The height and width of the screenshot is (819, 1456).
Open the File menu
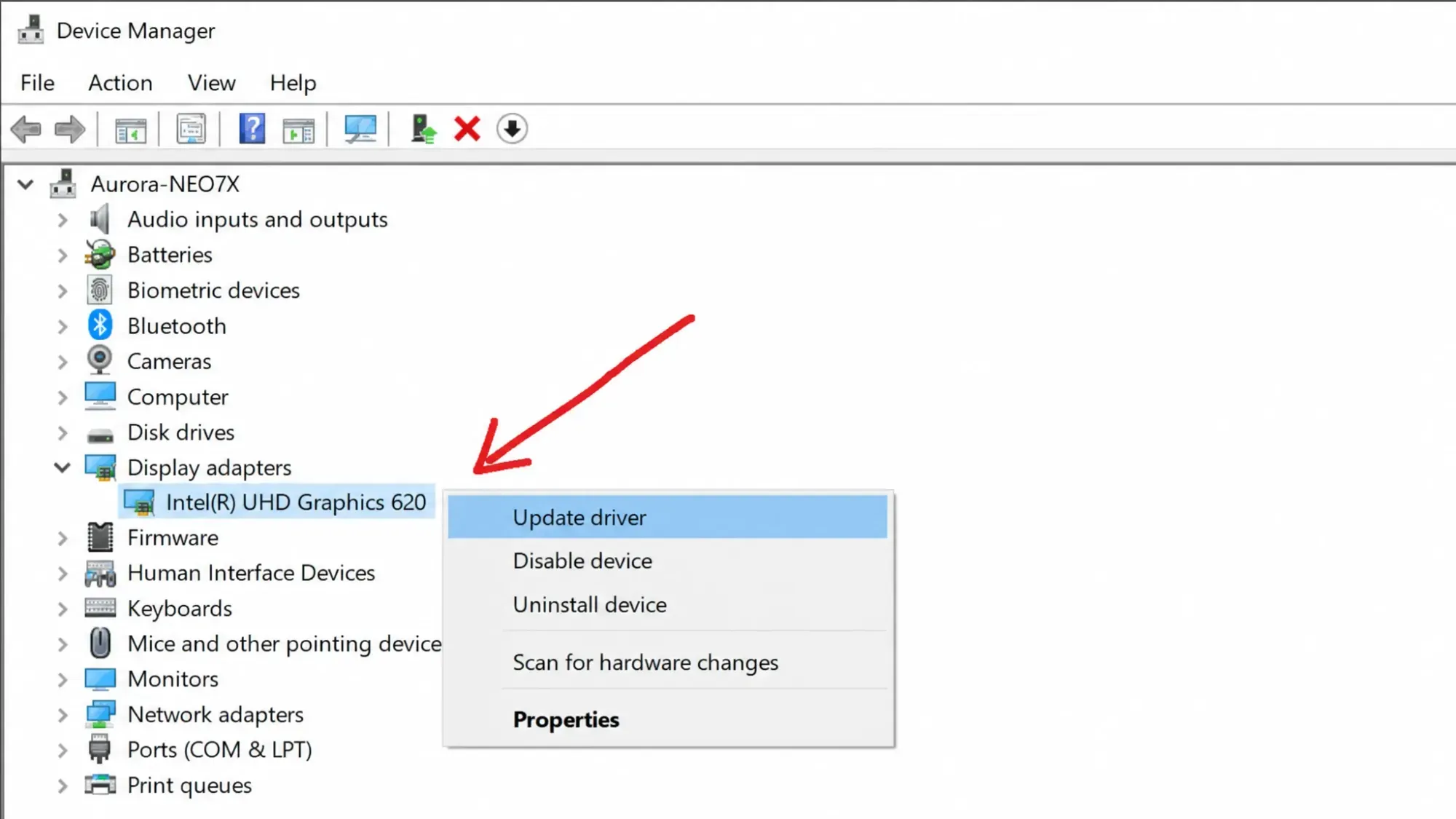[x=37, y=83]
